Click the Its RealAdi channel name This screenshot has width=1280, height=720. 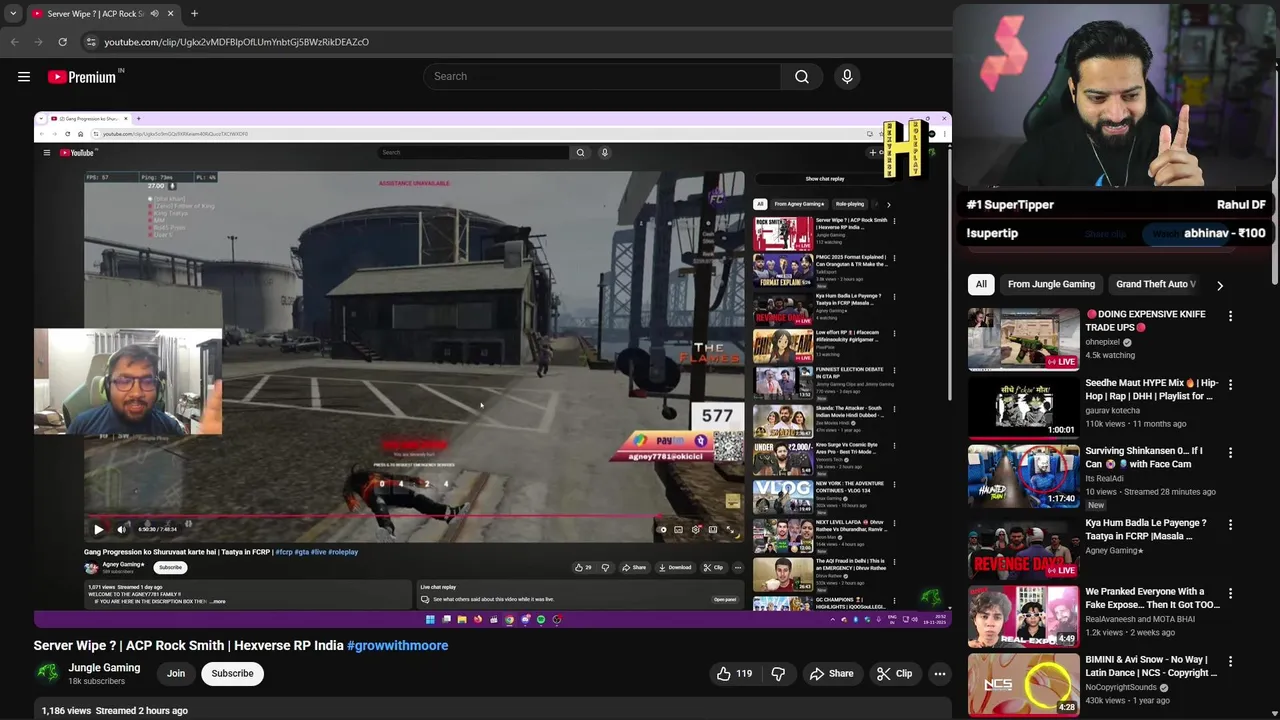pyautogui.click(x=1107, y=478)
